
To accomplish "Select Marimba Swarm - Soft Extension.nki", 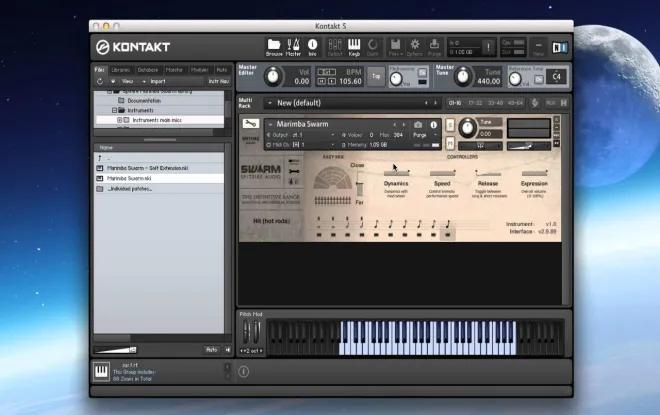I will pyautogui.click(x=159, y=168).
